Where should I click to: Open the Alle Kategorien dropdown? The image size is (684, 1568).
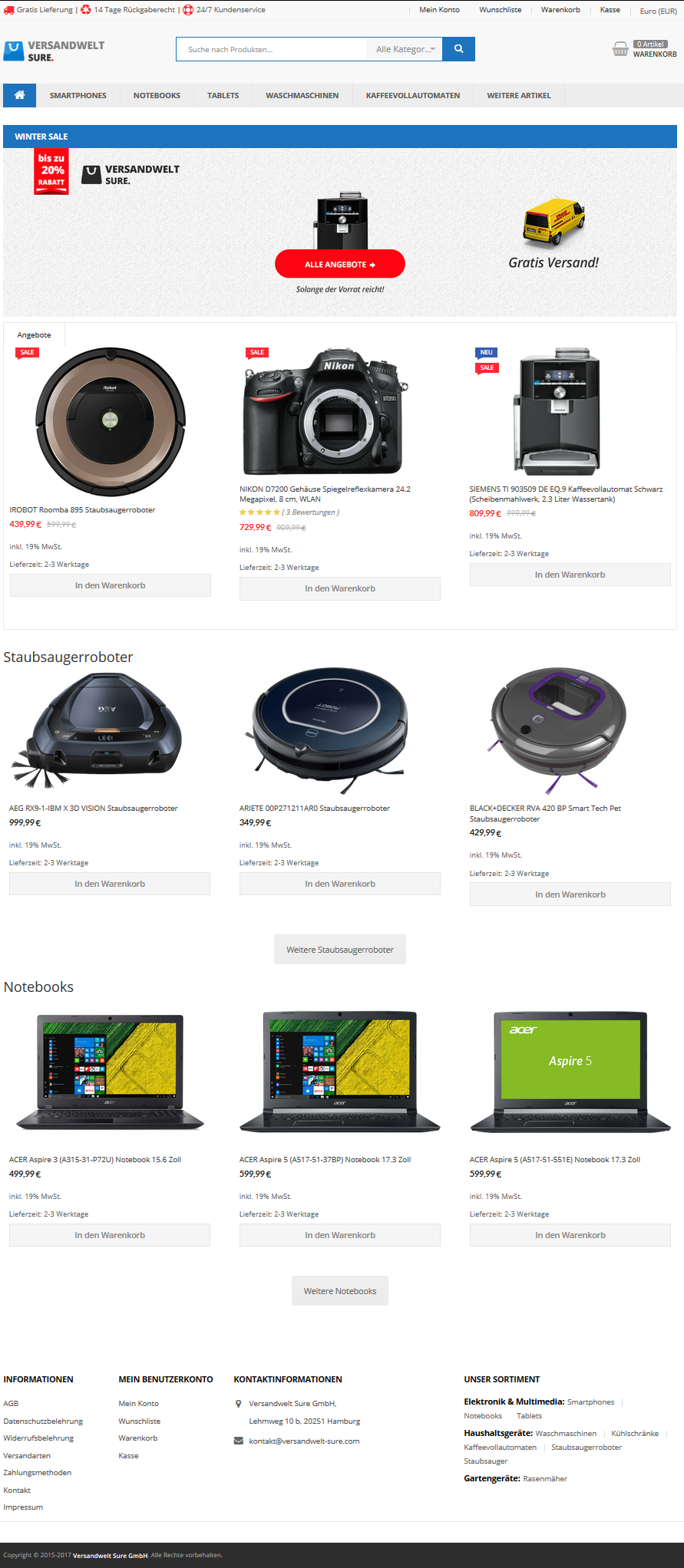tap(405, 49)
